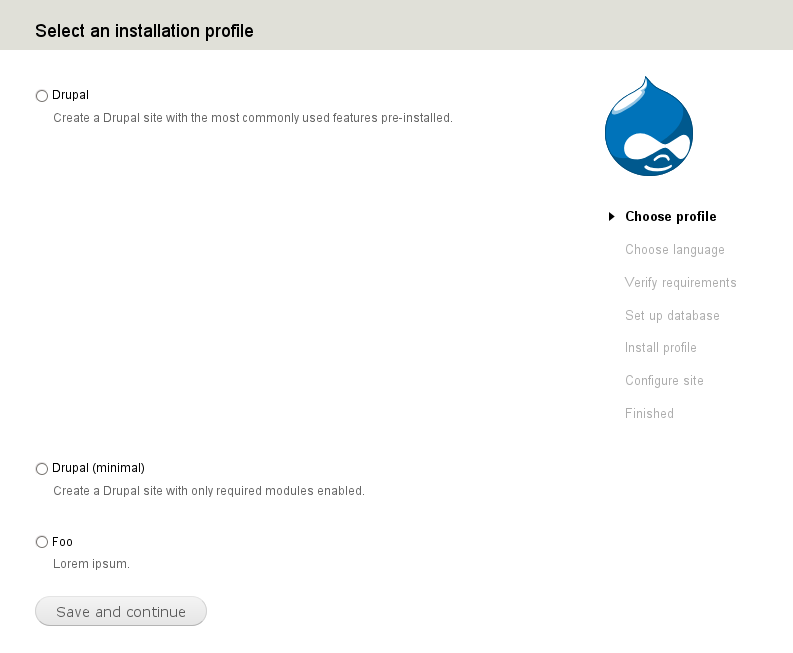Click the Save and continue button
793x653 pixels.
(x=121, y=612)
